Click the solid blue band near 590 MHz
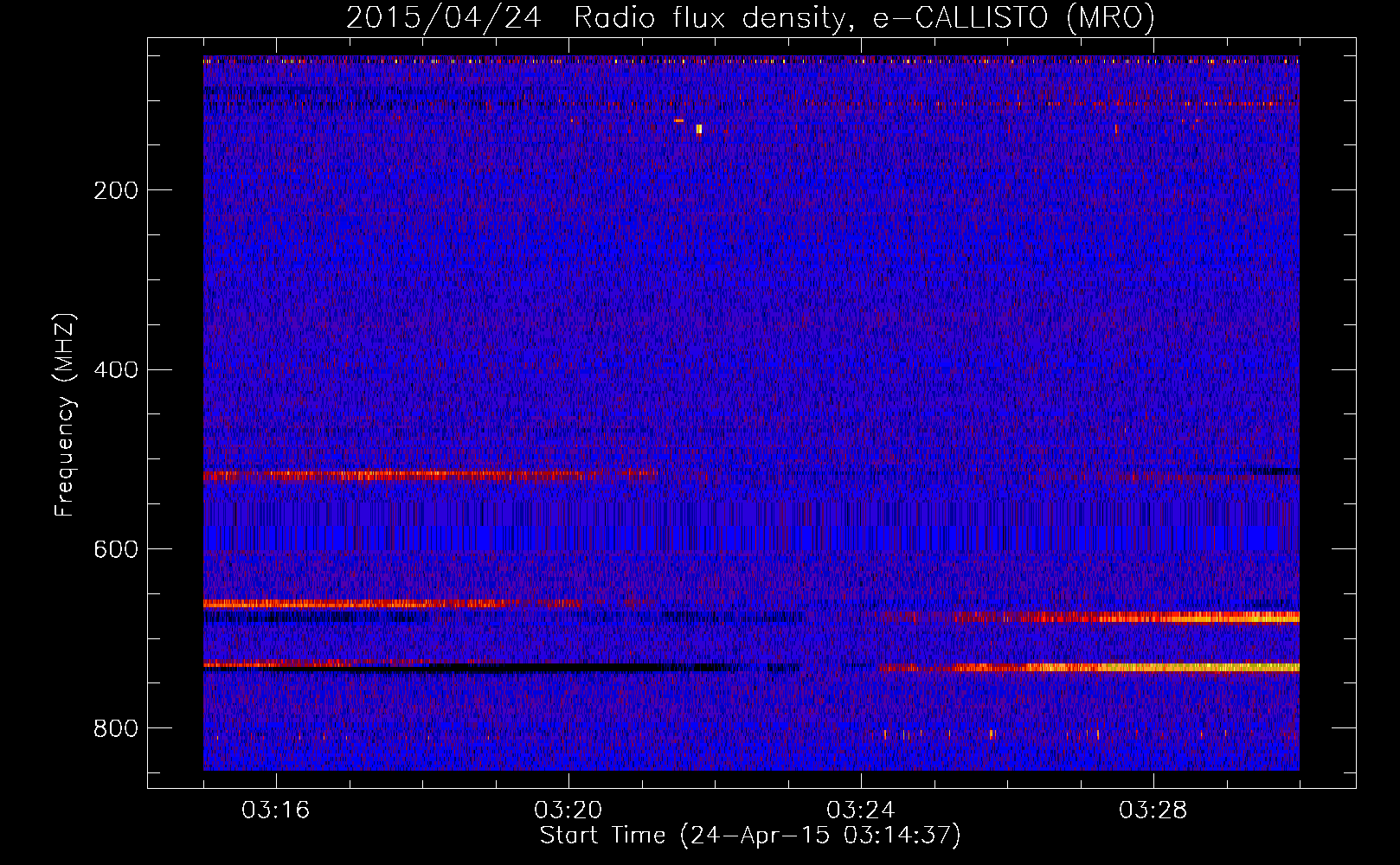 click(750, 538)
